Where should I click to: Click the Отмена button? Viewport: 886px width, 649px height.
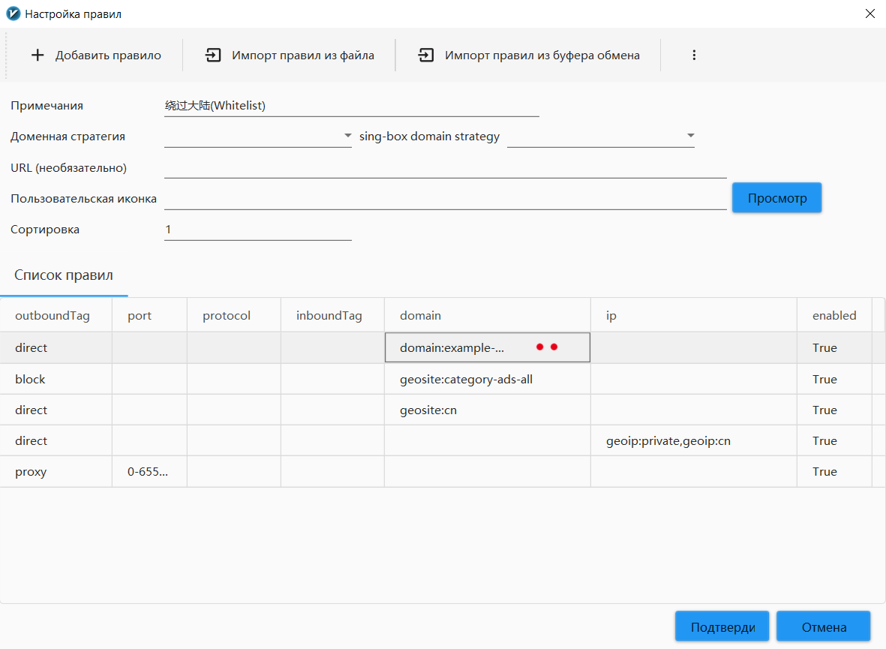point(823,627)
